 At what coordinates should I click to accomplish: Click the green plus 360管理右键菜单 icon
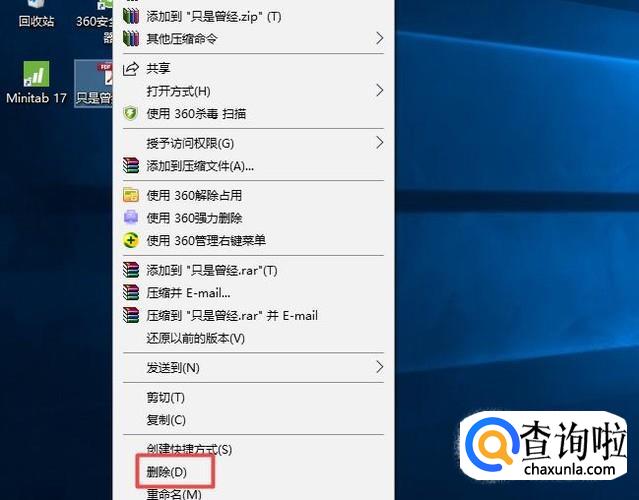click(x=131, y=240)
